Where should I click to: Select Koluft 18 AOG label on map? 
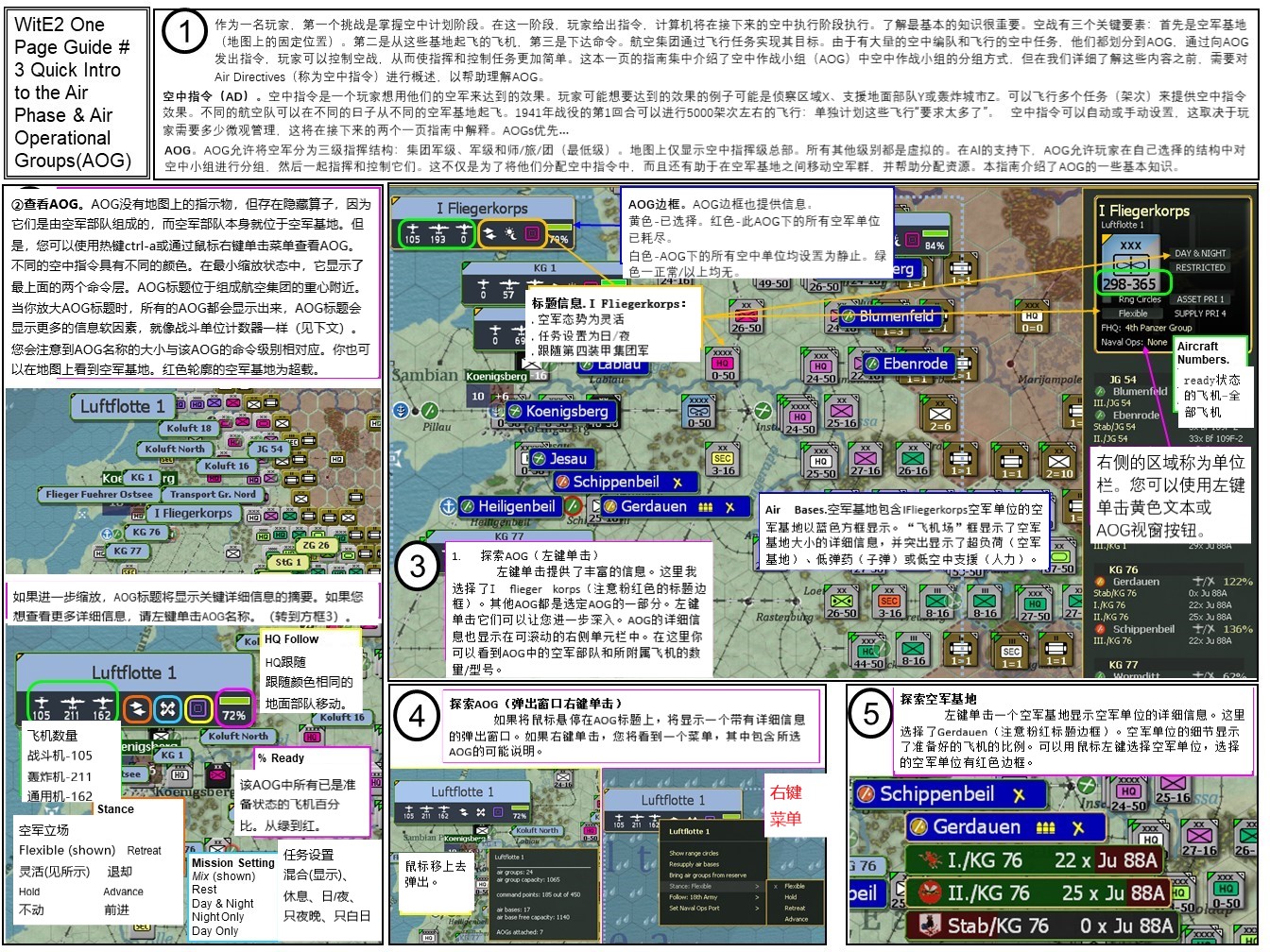click(x=188, y=428)
